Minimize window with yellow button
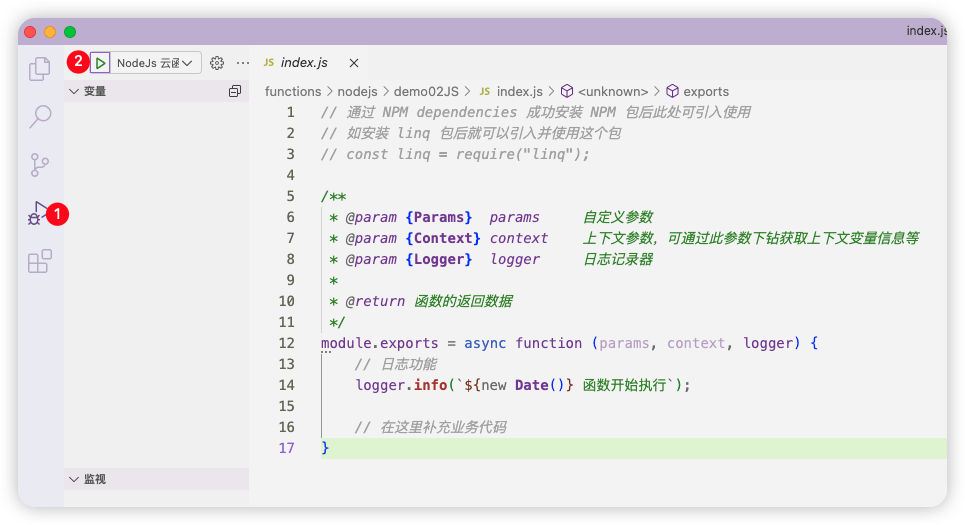965x525 pixels. 50,32
